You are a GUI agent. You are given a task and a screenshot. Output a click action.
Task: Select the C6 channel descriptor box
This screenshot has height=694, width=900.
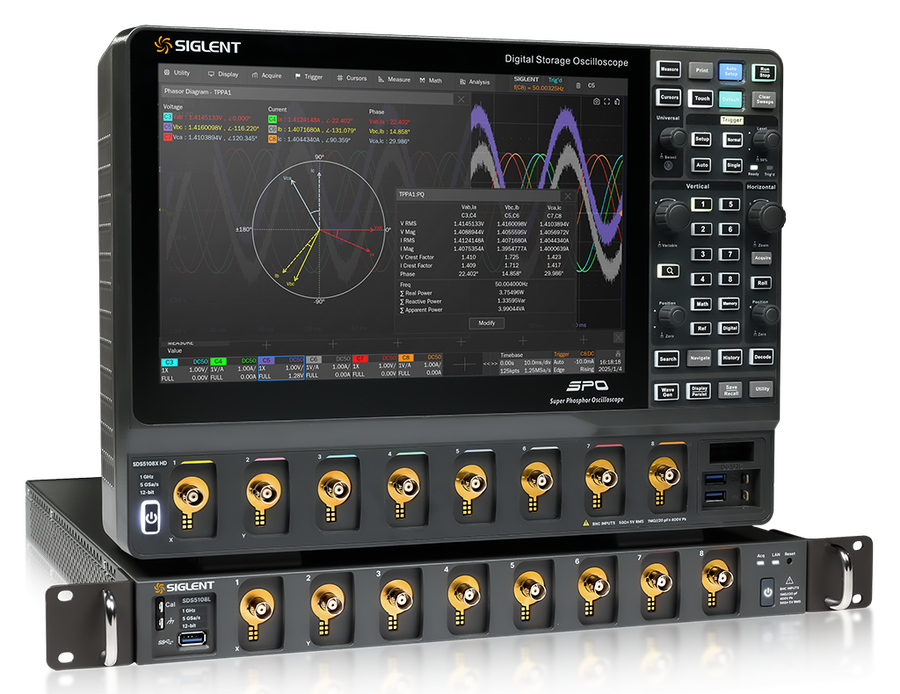pyautogui.click(x=328, y=369)
